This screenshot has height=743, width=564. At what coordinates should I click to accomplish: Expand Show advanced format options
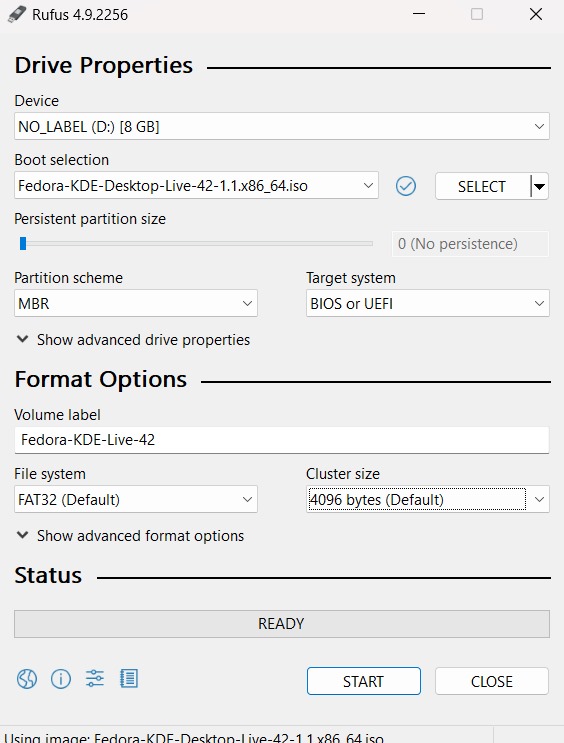pyautogui.click(x=130, y=535)
